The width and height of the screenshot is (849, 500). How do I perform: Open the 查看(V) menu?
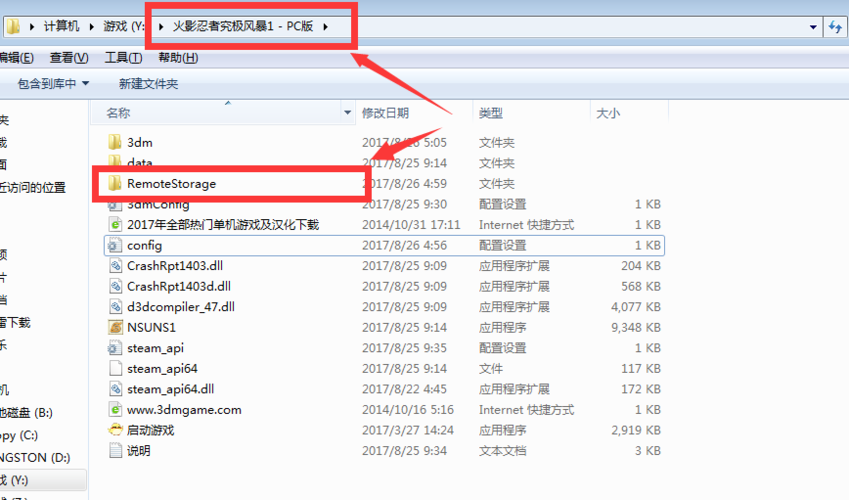pos(69,58)
